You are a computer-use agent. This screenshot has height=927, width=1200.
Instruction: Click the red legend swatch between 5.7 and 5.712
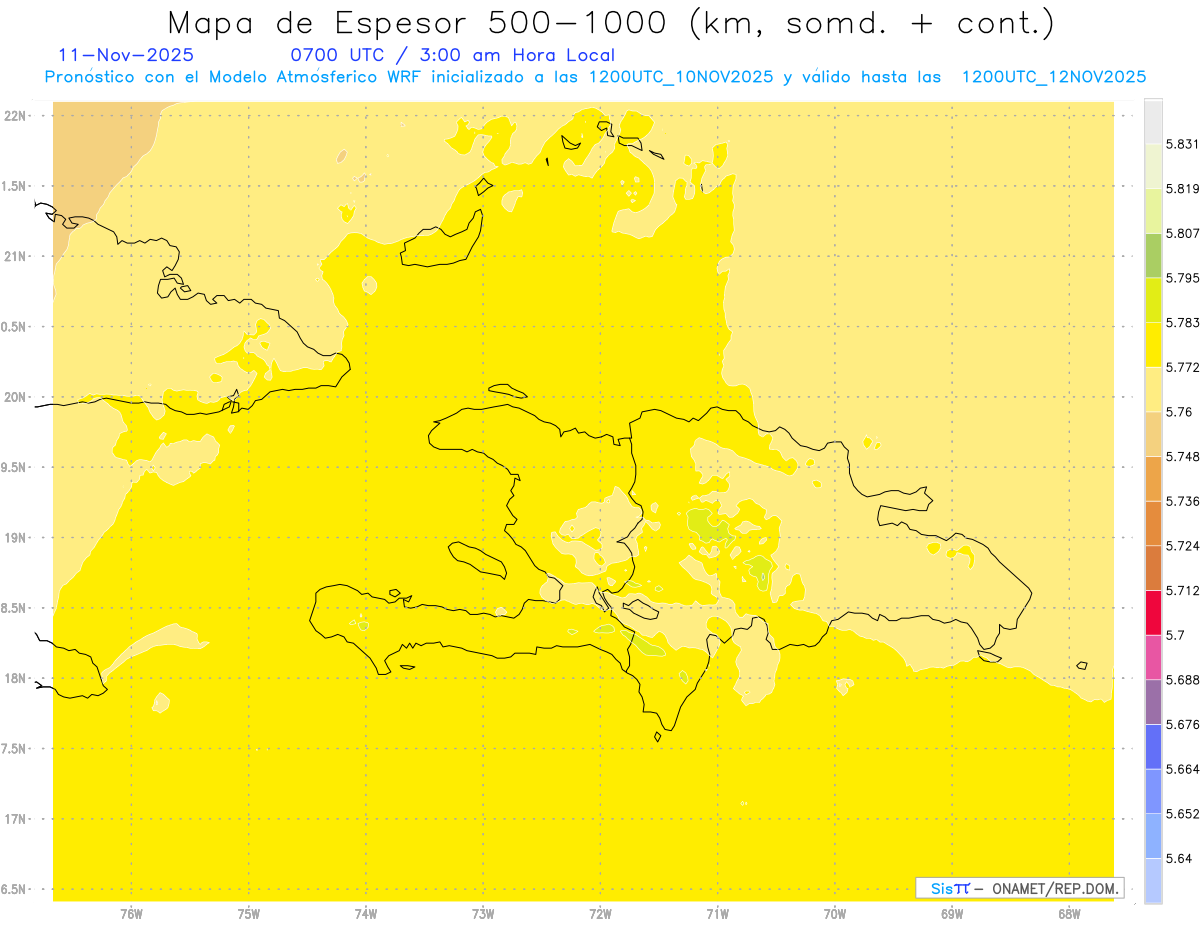tap(1153, 612)
